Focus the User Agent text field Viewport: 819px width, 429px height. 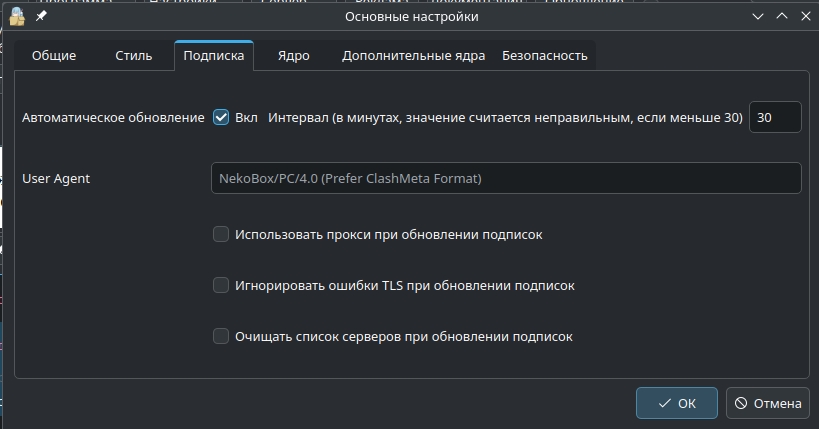tap(505, 178)
